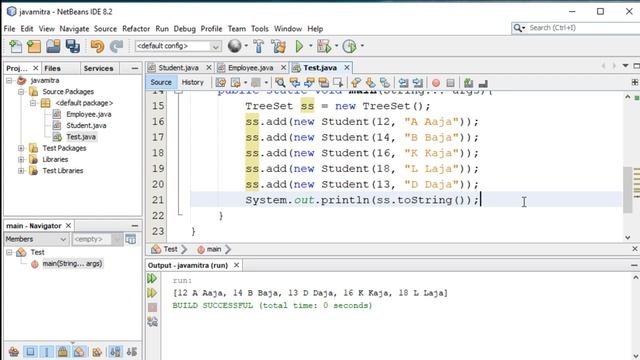Click the History view button
This screenshot has height=360, width=640.
[x=192, y=82]
